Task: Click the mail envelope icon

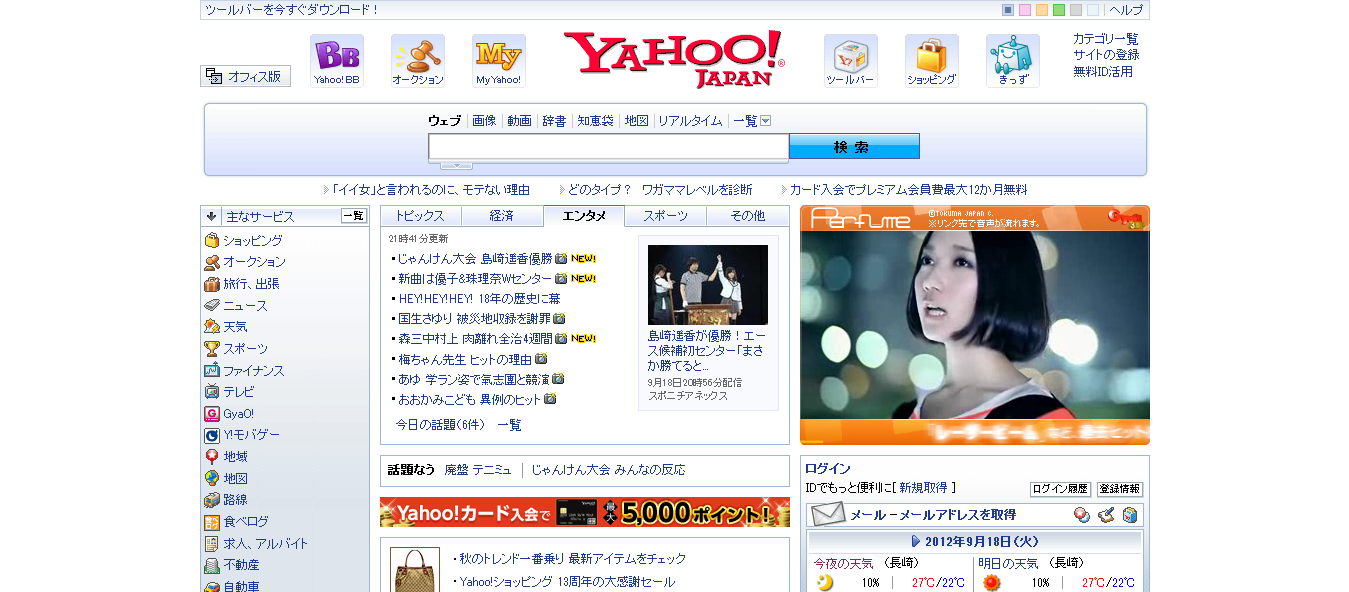Action: pos(828,515)
